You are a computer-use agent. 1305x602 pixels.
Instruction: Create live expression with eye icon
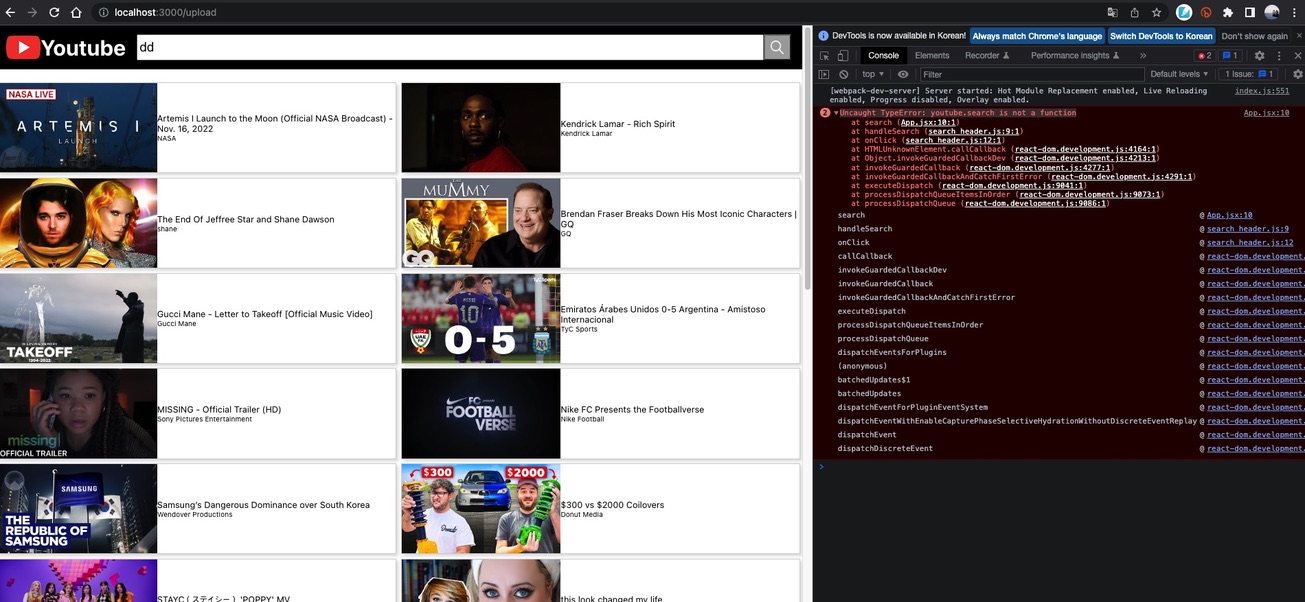pyautogui.click(x=903, y=74)
